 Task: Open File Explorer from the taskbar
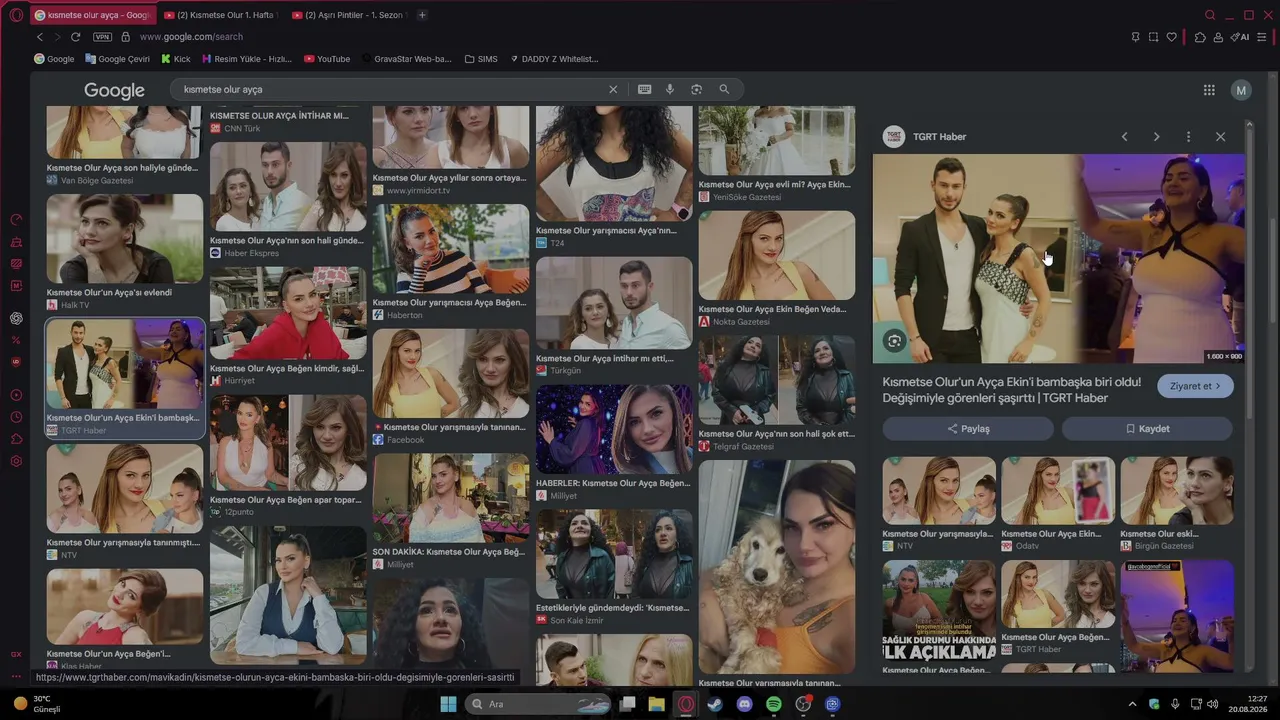click(x=657, y=704)
